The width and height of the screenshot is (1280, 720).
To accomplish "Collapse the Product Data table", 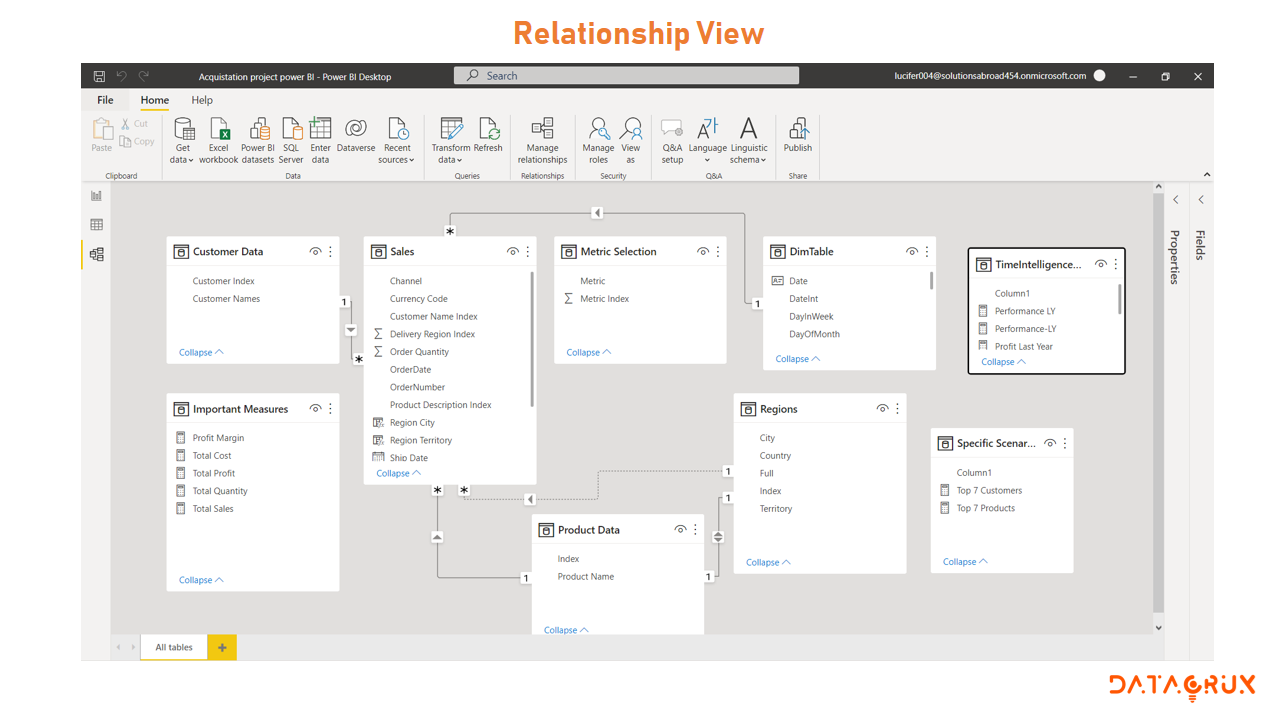I will click(x=565, y=629).
